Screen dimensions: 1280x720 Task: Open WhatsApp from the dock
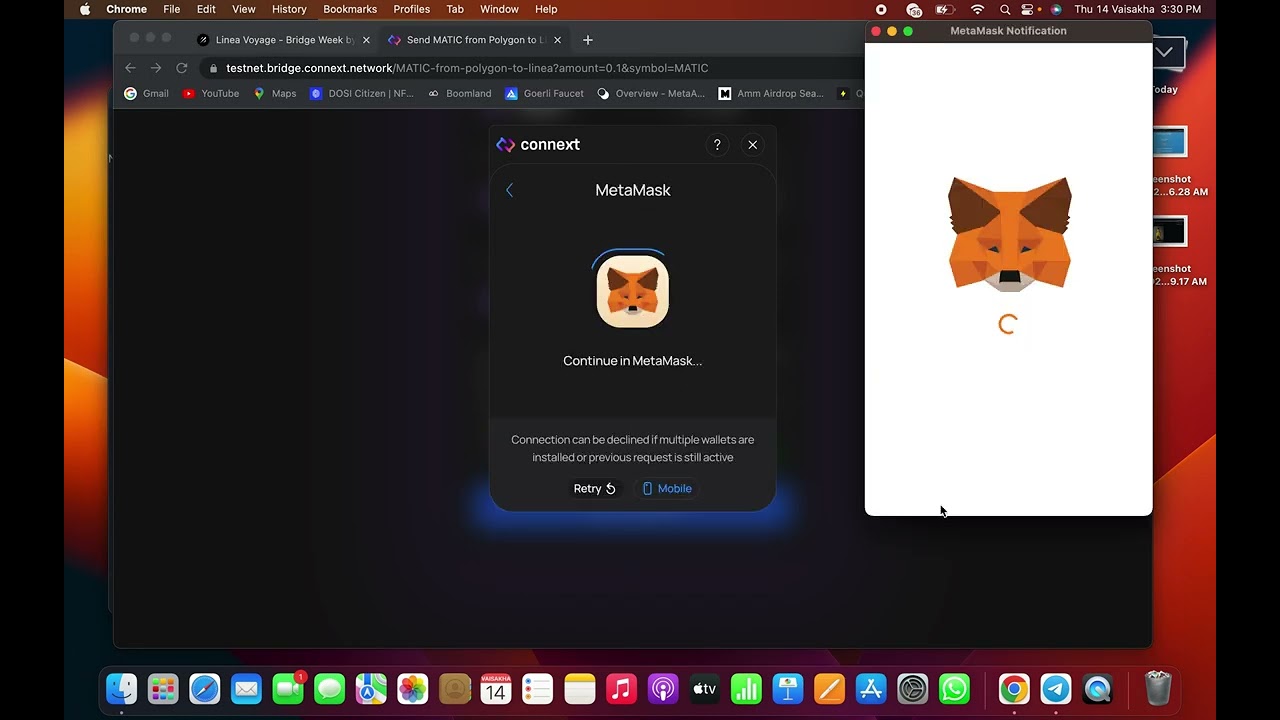pos(955,689)
